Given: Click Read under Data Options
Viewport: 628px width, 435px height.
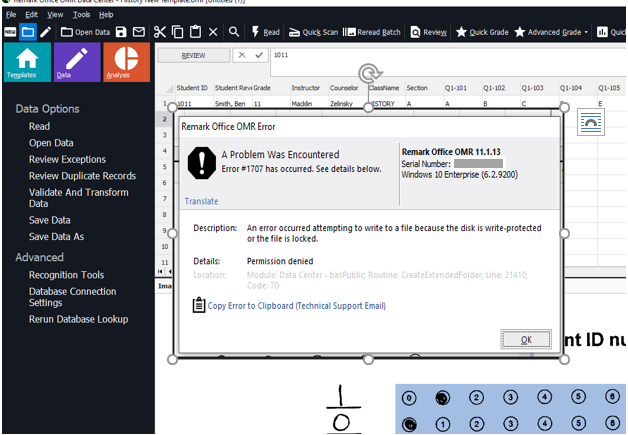Looking at the screenshot, I should (39, 127).
